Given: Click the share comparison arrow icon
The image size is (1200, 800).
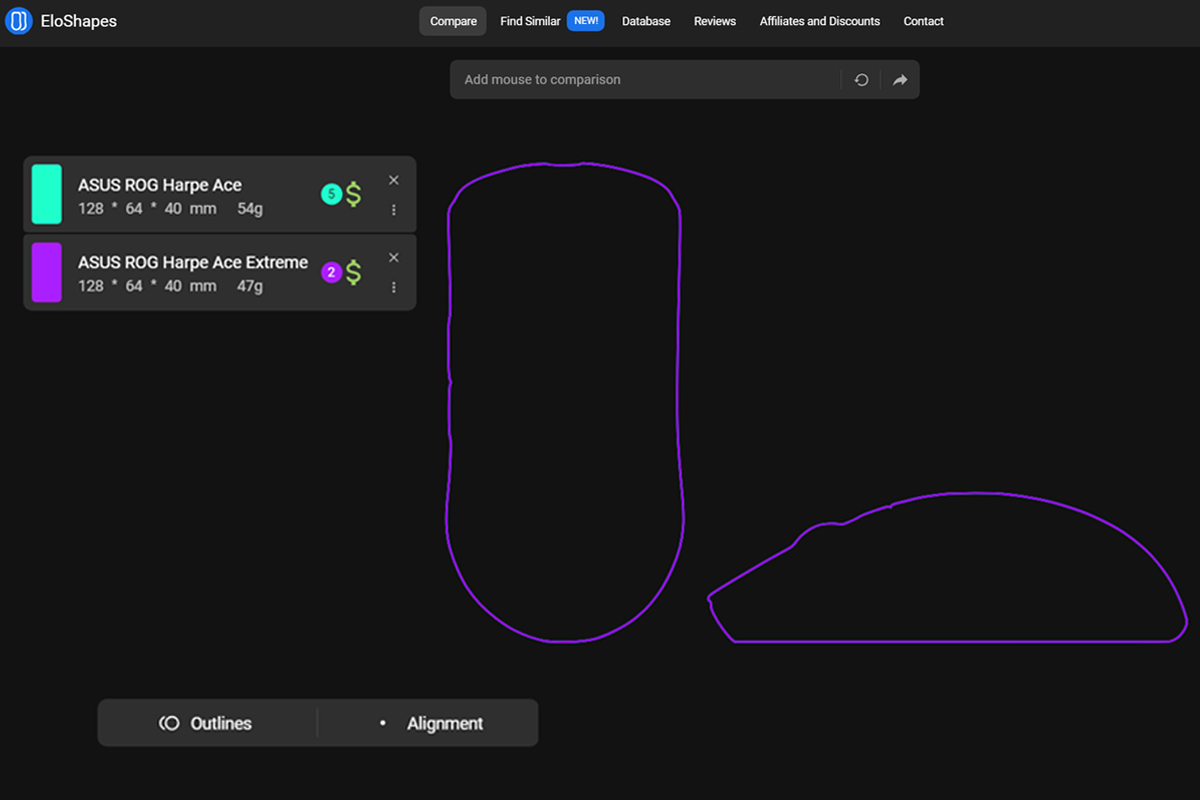Looking at the screenshot, I should point(900,80).
